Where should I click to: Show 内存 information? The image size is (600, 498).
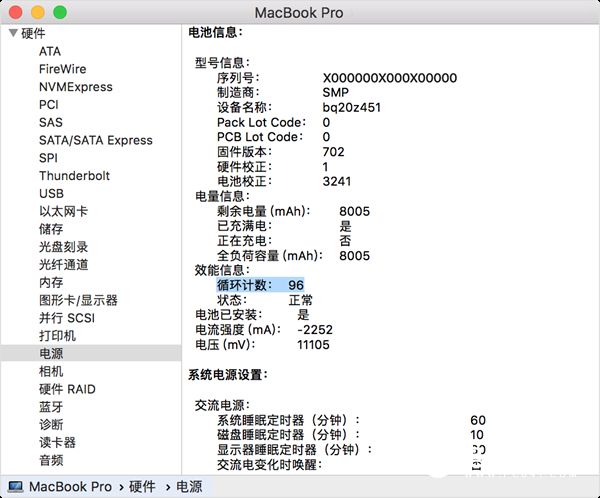(x=51, y=282)
